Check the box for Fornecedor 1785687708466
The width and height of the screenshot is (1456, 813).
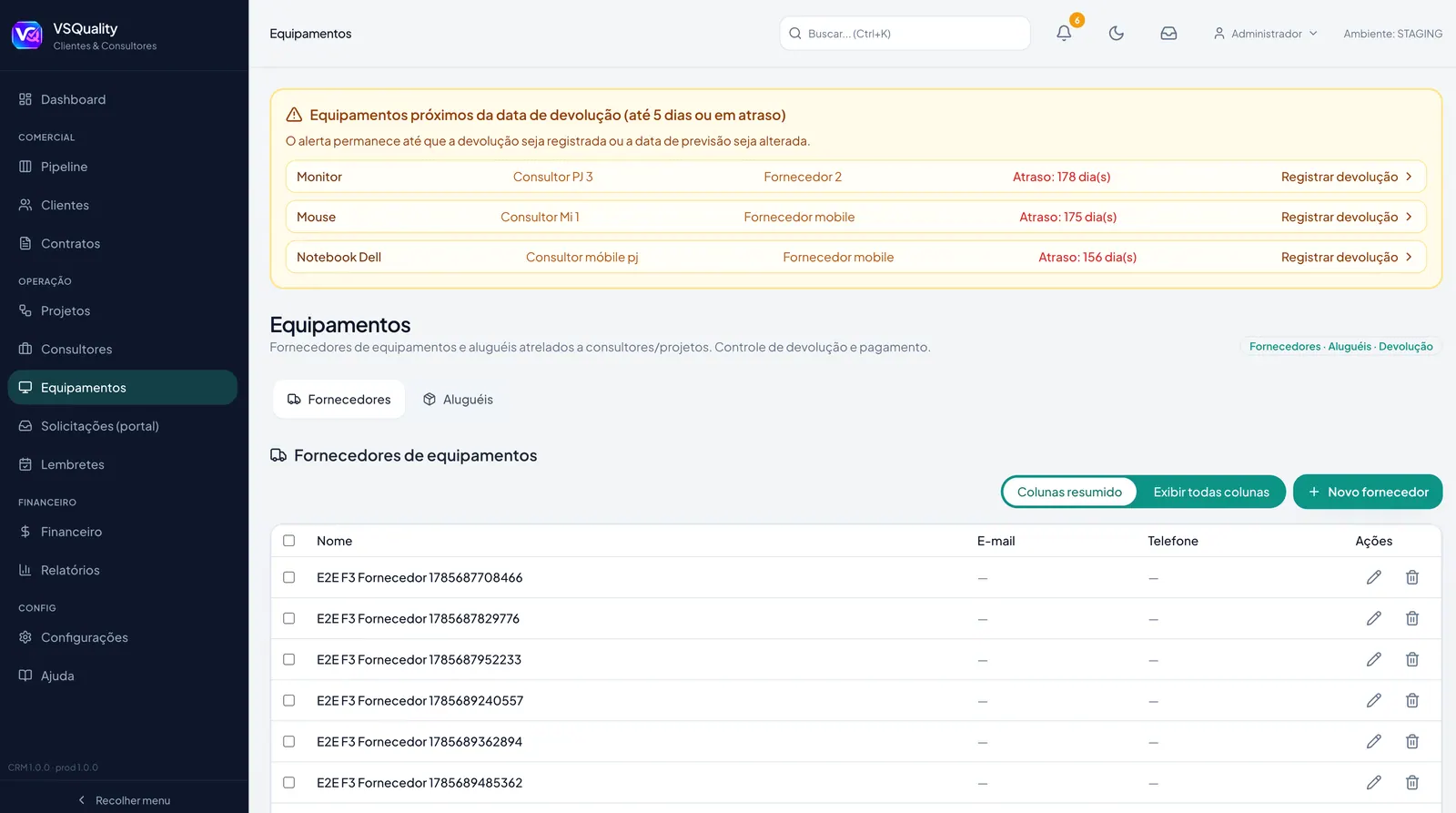[289, 577]
